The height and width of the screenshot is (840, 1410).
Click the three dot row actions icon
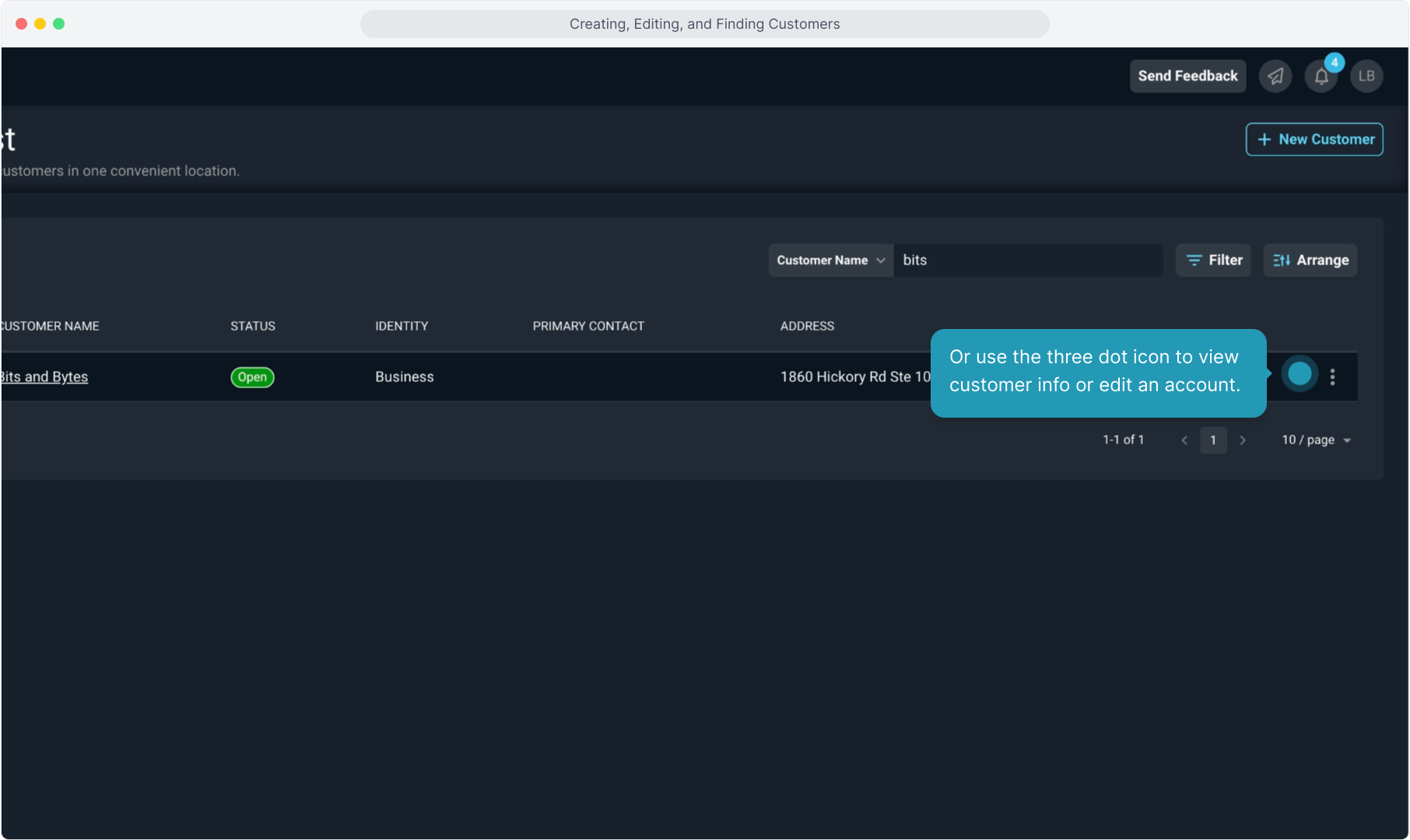tap(1332, 377)
